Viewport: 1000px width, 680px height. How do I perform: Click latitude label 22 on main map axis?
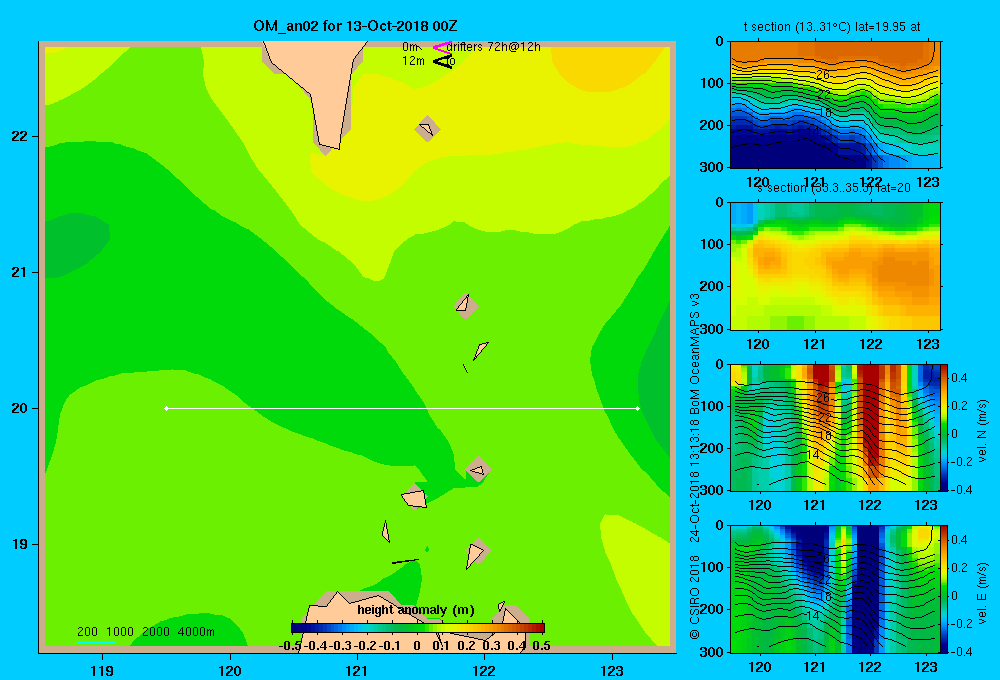[x=19, y=136]
